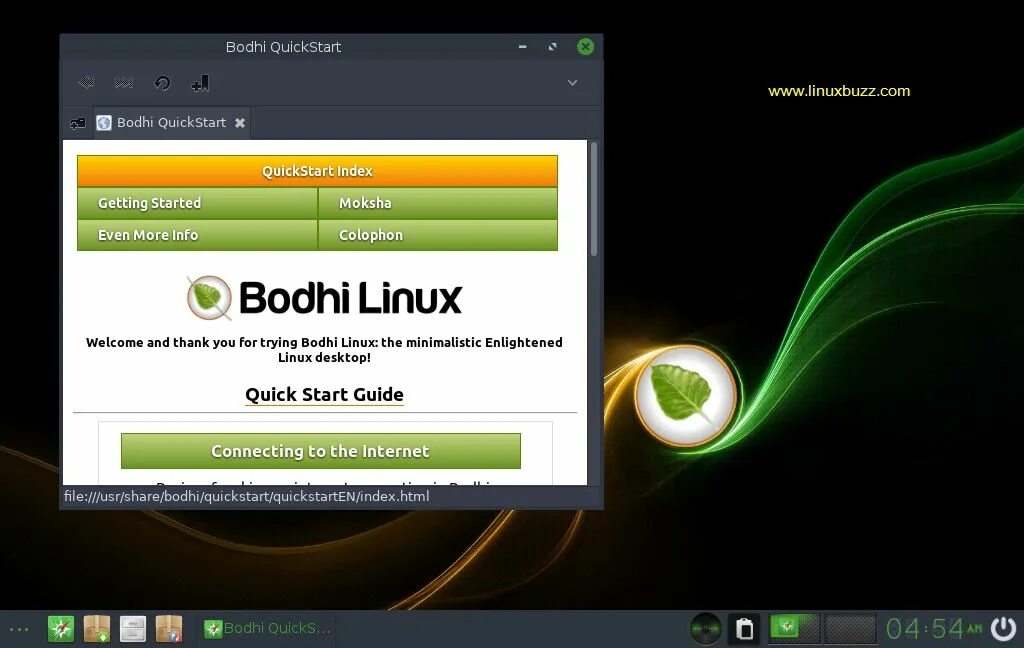Open the three-dots menu on the panel

pos(19,630)
